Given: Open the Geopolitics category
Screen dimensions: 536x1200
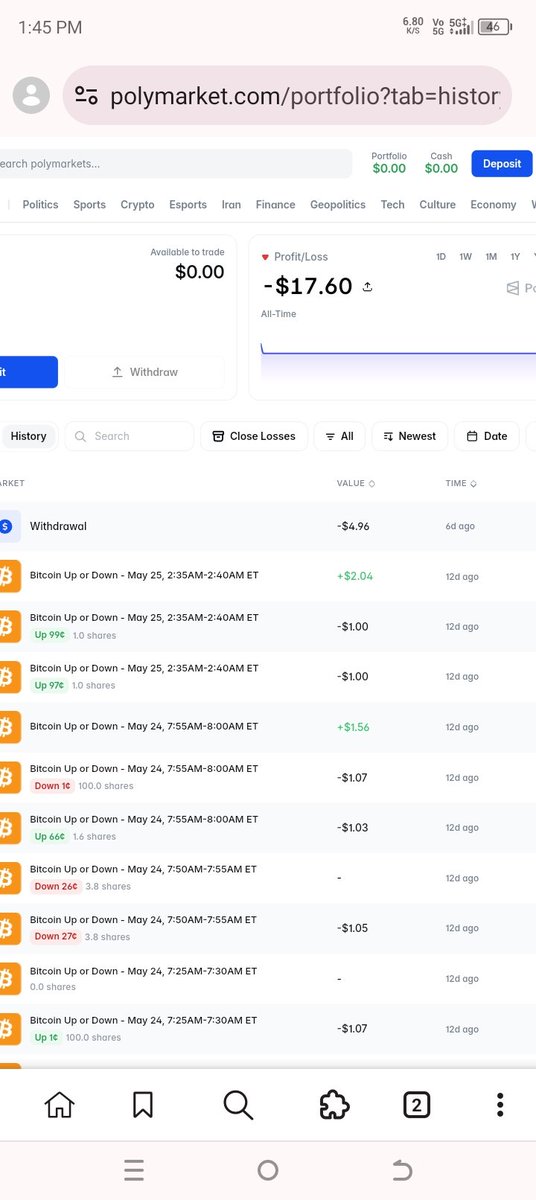Looking at the screenshot, I should [338, 205].
